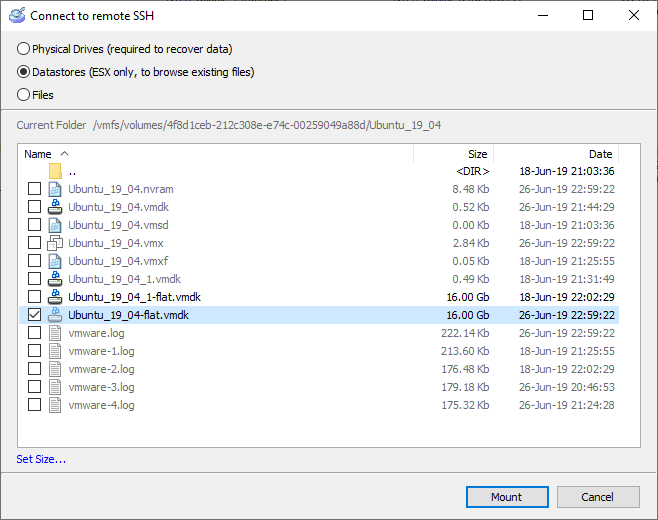Viewport: 658px width, 520px height.
Task: Click the vmware.log file icon
Action: coord(55,333)
